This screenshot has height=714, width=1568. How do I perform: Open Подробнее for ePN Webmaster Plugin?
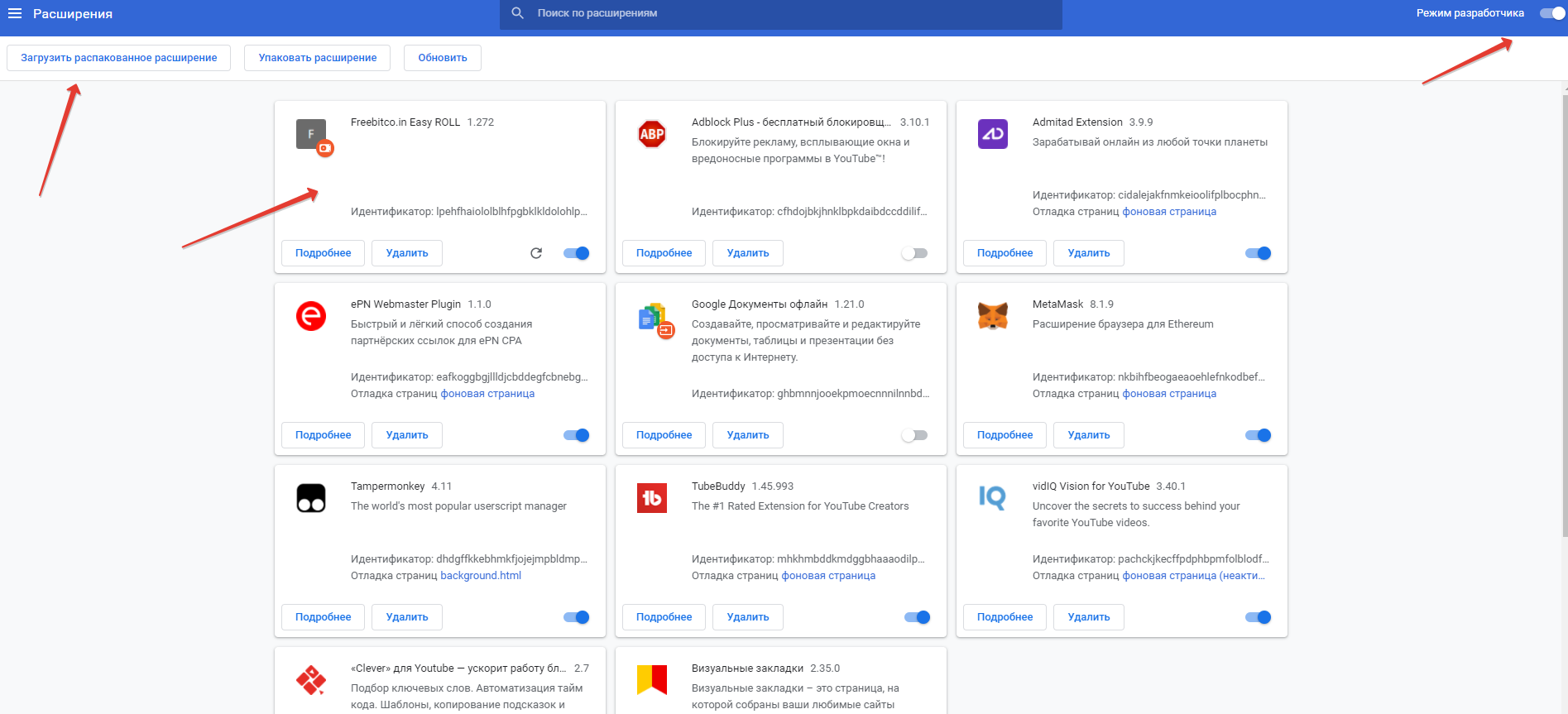coord(324,435)
